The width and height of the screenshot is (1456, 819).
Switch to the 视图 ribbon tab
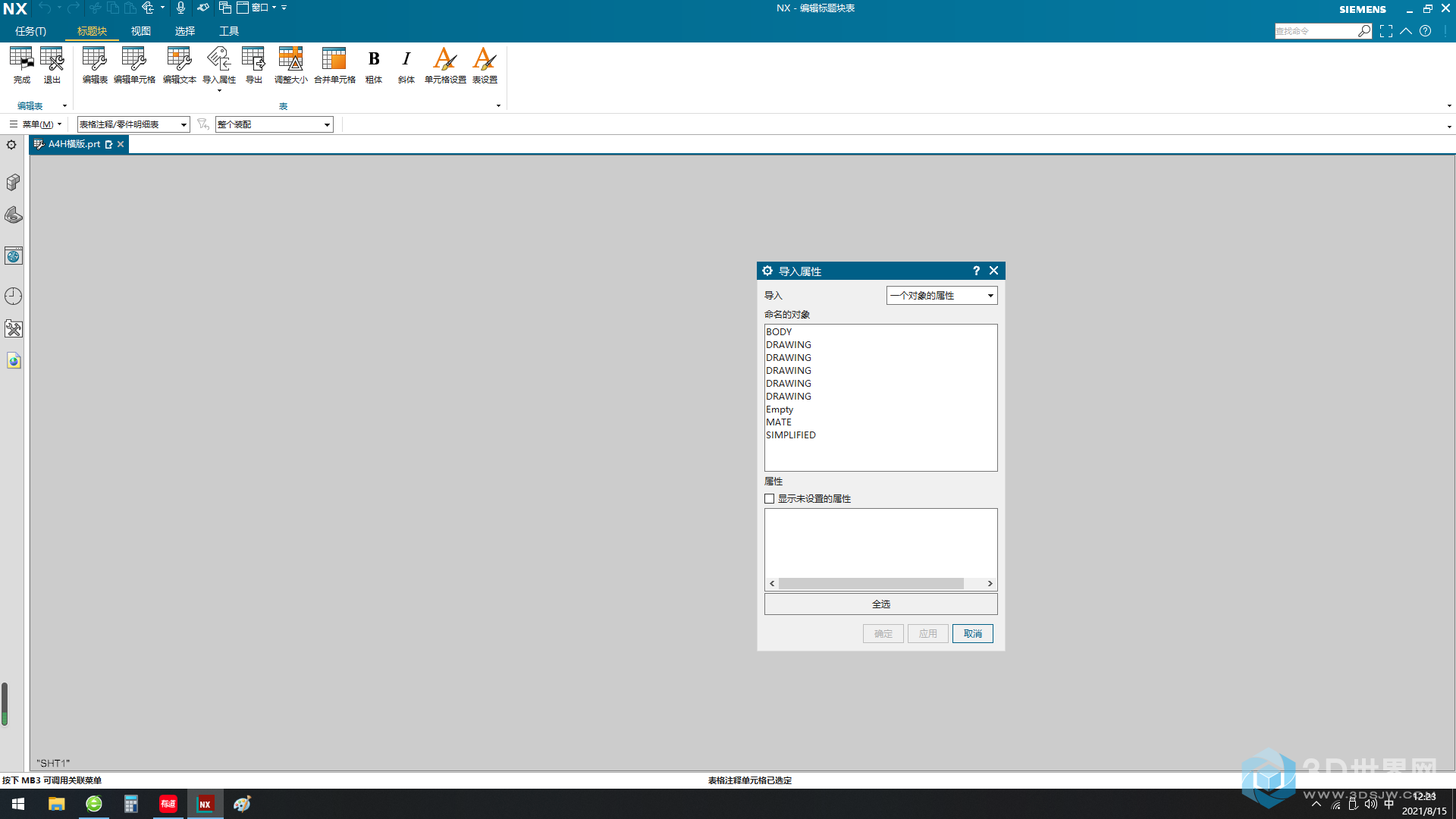[140, 31]
